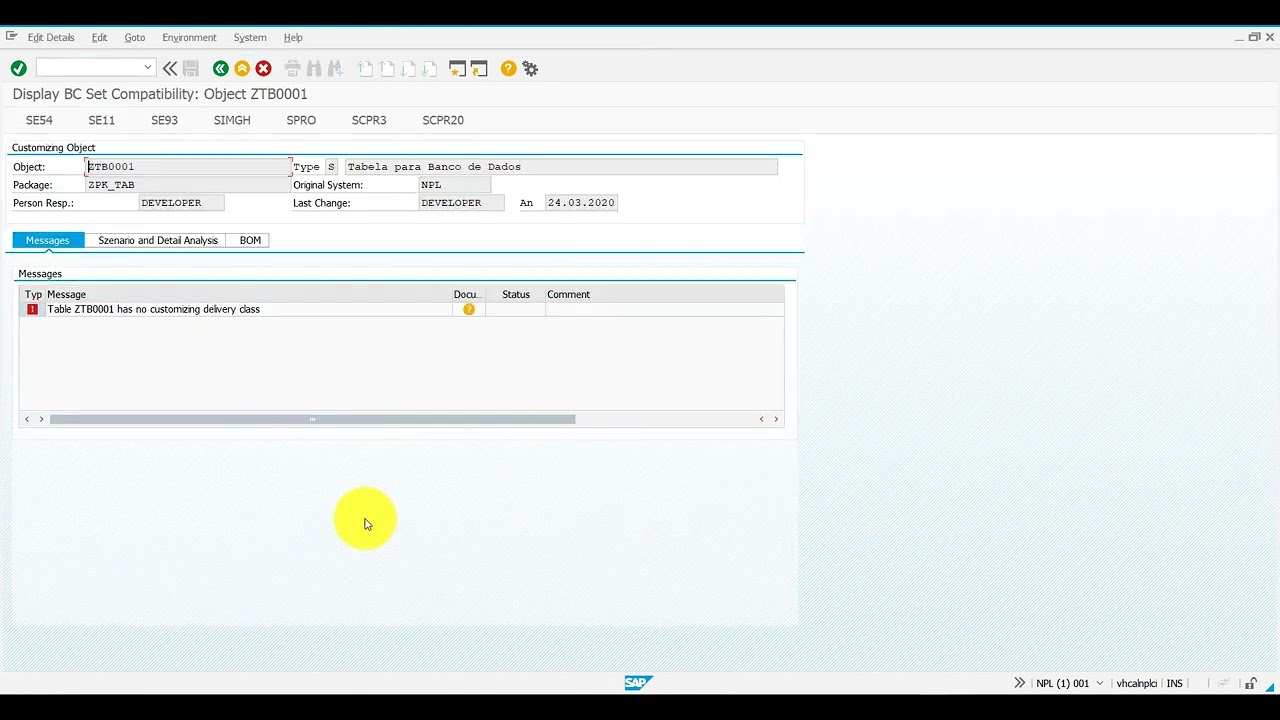
Task: Switch to Szenario and Detail Analysis tab
Action: click(158, 240)
